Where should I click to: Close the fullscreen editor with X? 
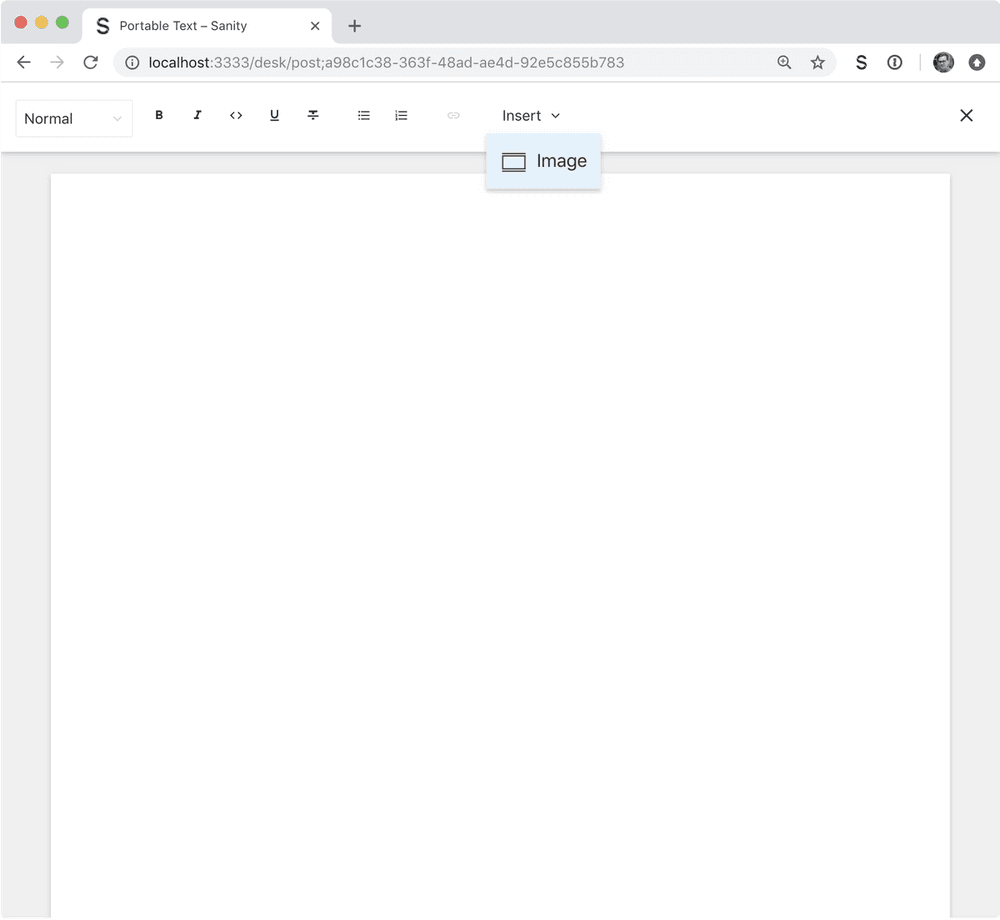click(x=966, y=115)
